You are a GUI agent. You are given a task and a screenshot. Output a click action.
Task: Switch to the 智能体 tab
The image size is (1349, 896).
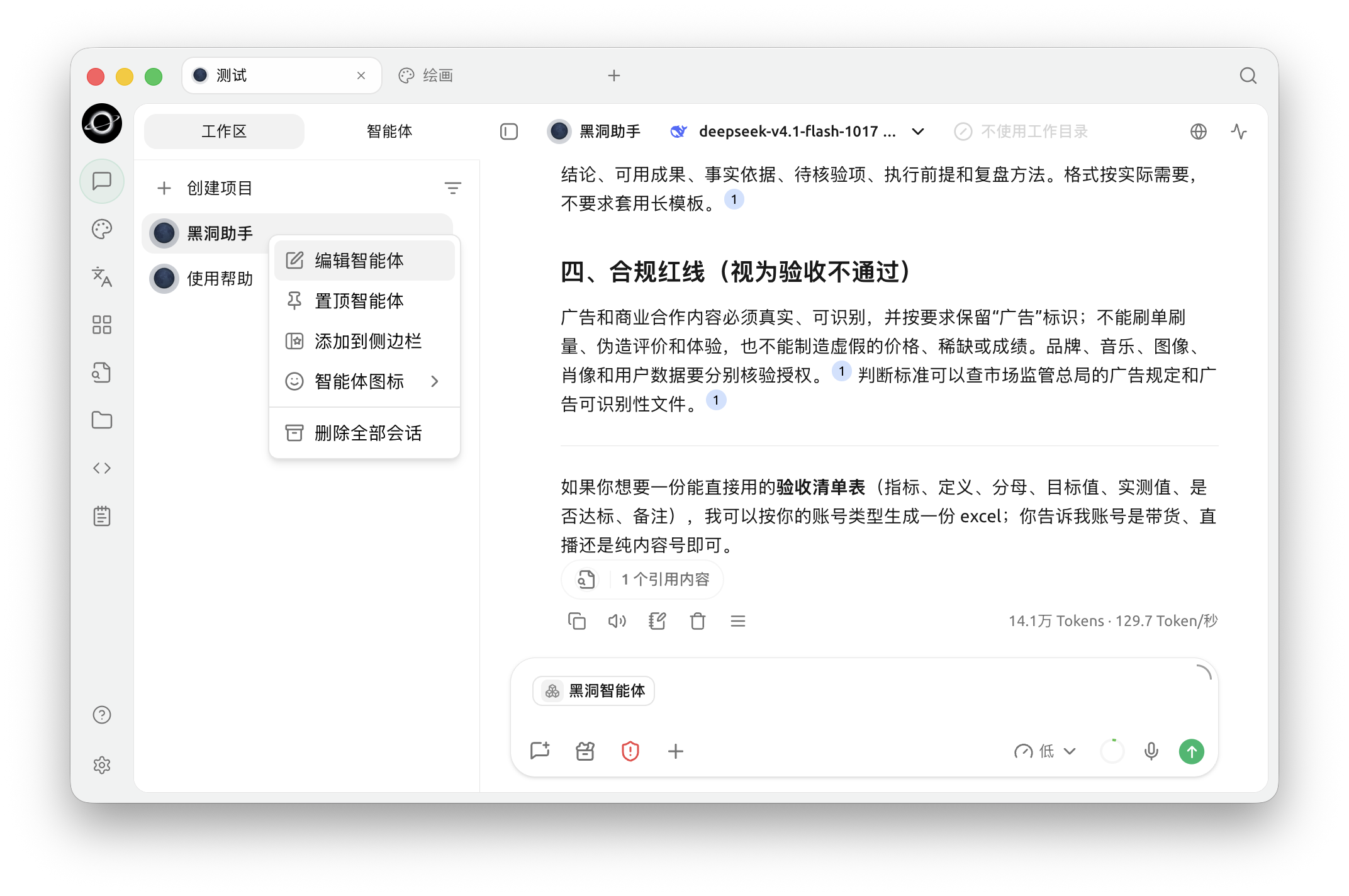[389, 132]
